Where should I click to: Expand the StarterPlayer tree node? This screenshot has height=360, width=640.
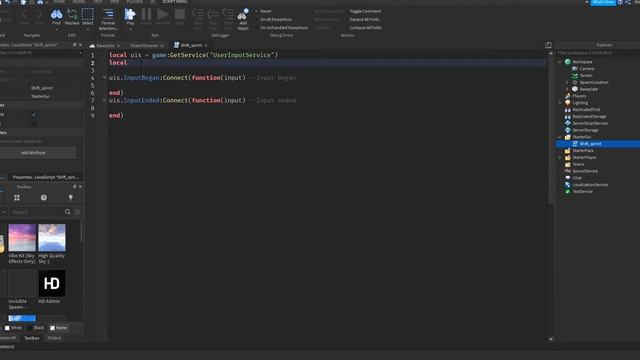tap(560, 158)
